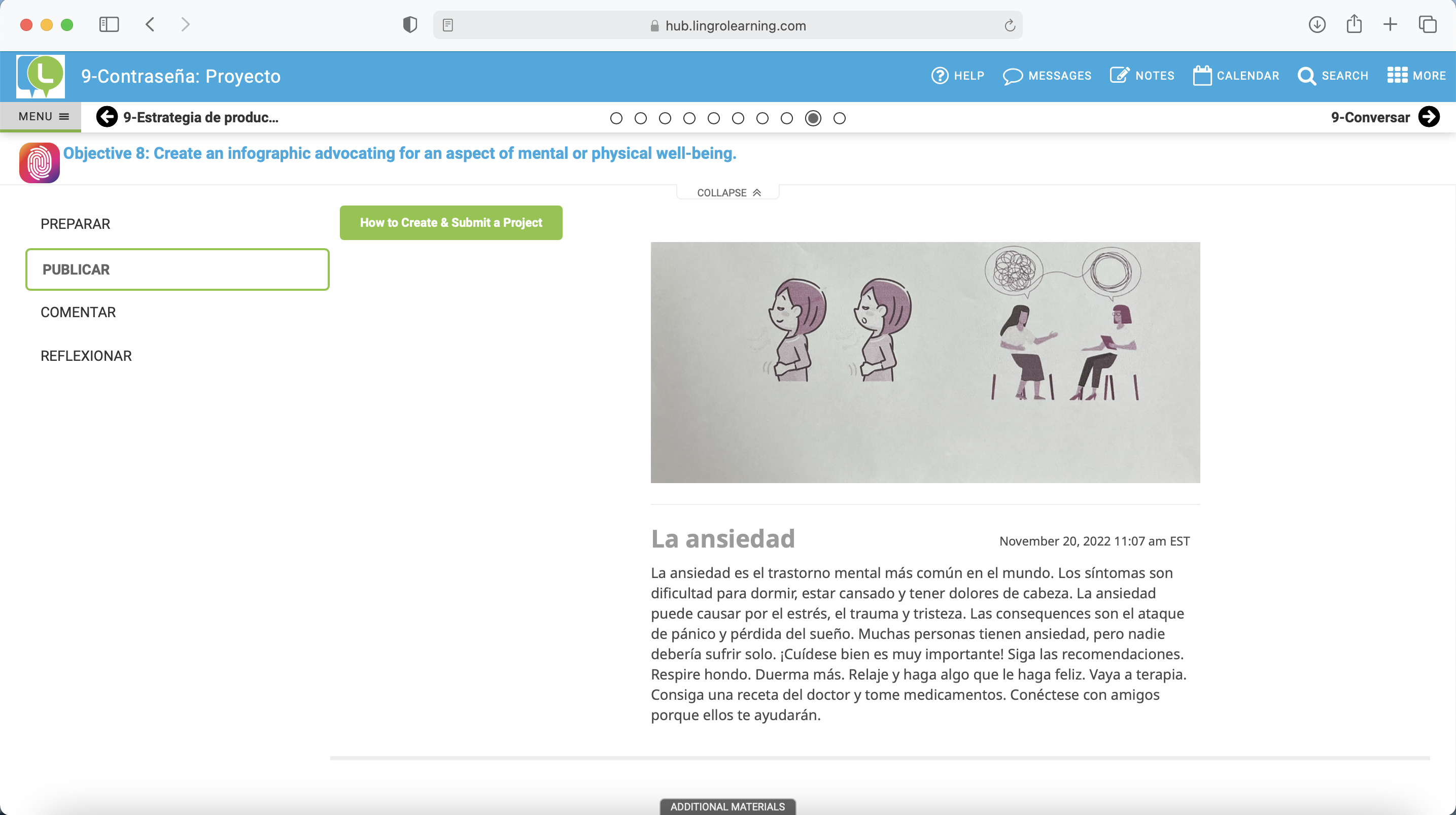Click the 9-Conversar link text
1456x815 pixels.
coord(1370,117)
